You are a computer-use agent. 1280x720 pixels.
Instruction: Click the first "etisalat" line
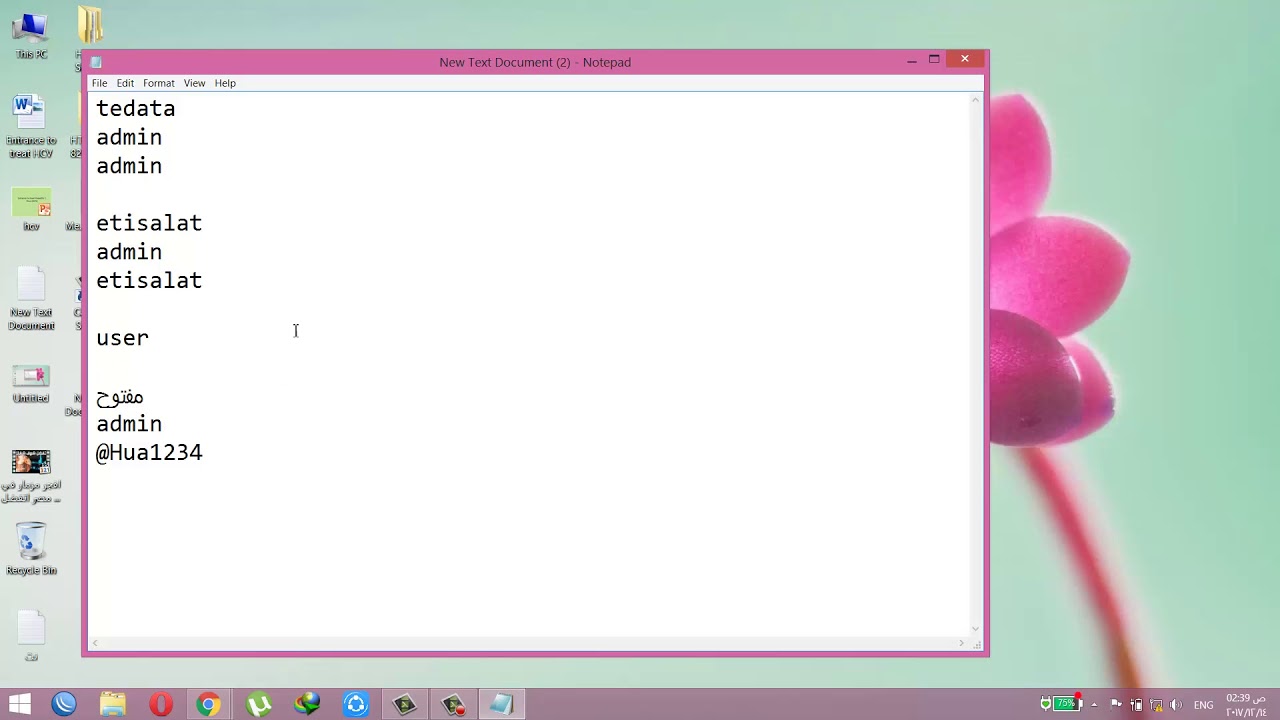[149, 223]
